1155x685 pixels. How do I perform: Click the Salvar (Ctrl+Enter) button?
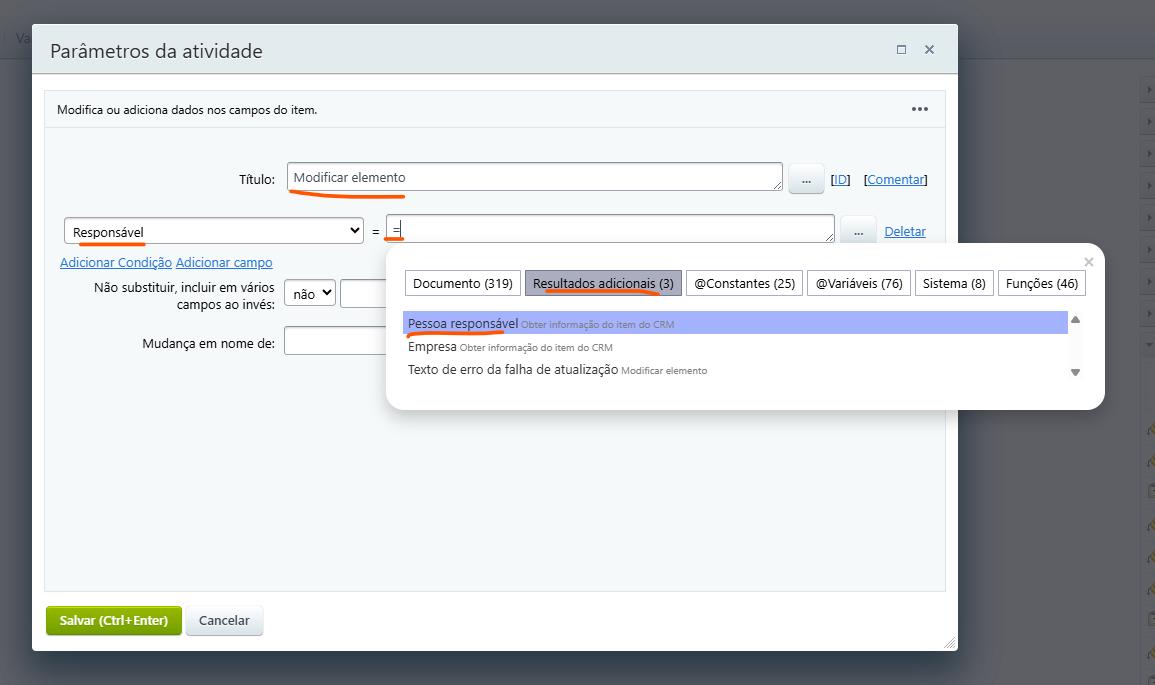pyautogui.click(x=113, y=620)
